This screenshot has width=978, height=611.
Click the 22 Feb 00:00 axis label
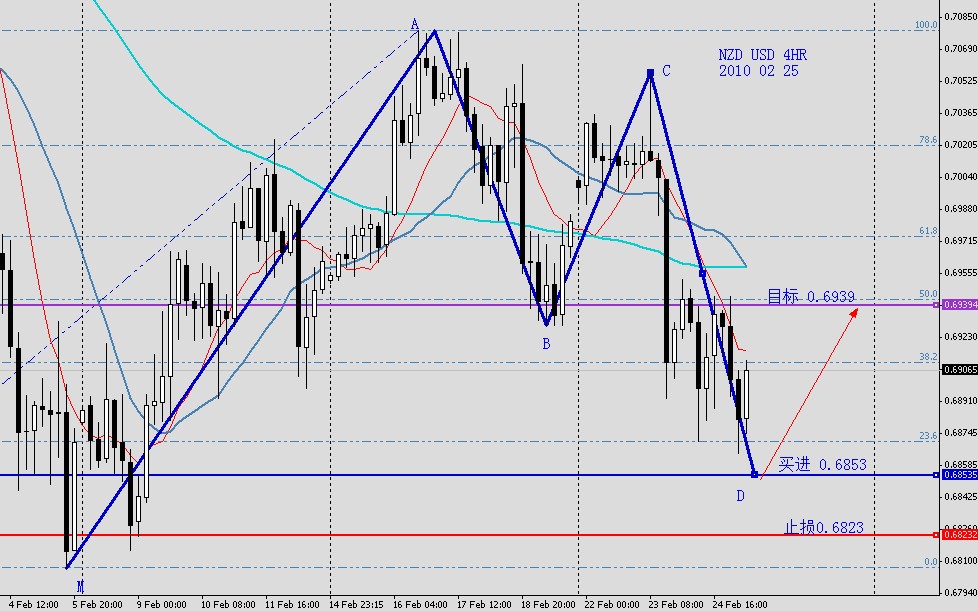610,604
